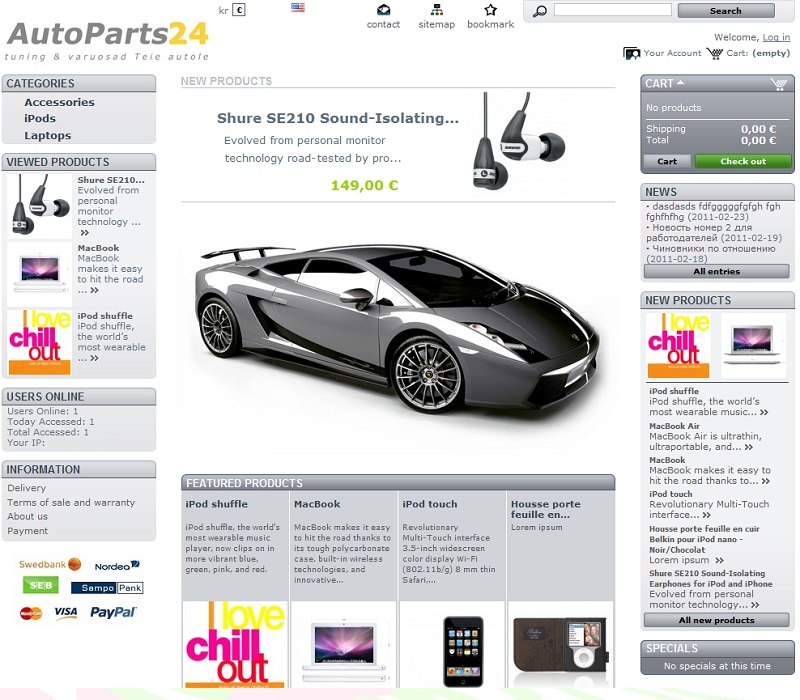
Task: Open the Payment information link
Action: coord(28,531)
